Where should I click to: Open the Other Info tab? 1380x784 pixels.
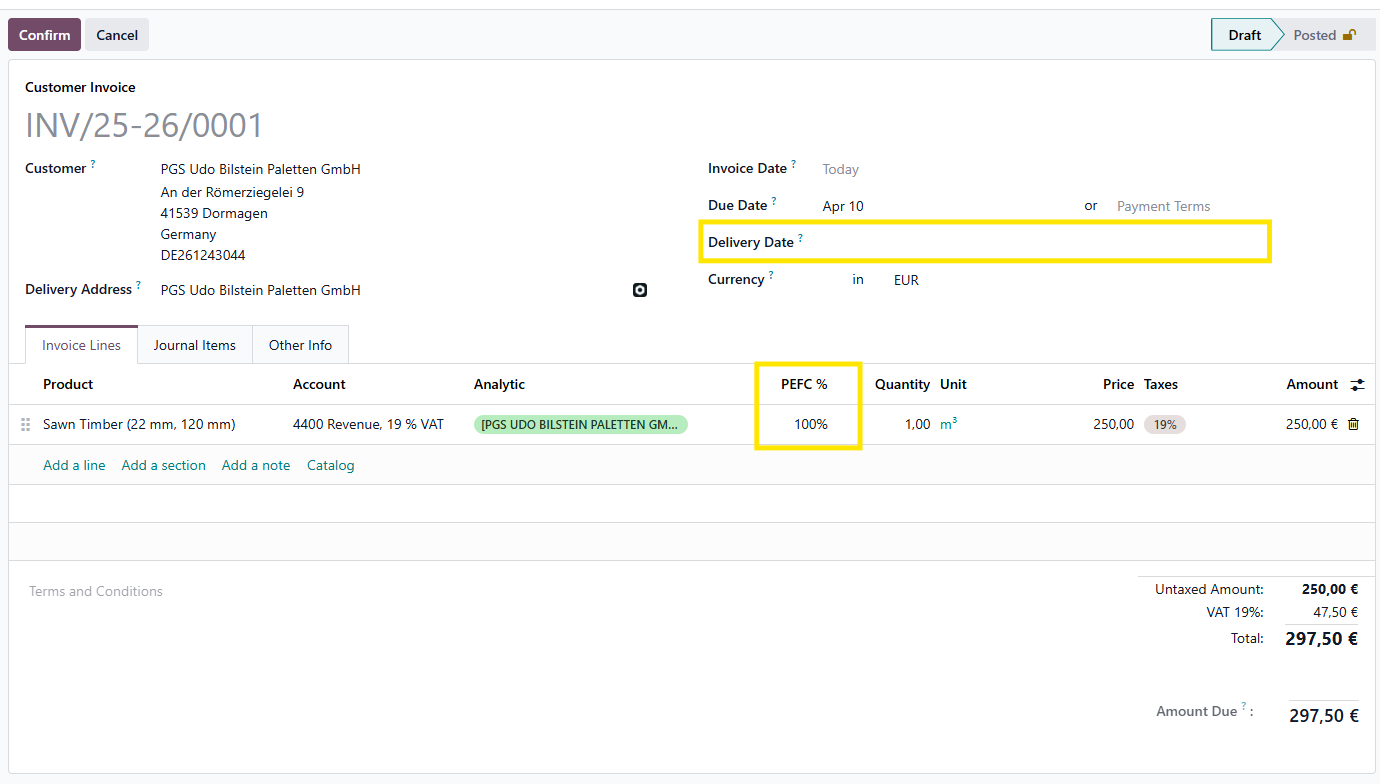point(300,345)
